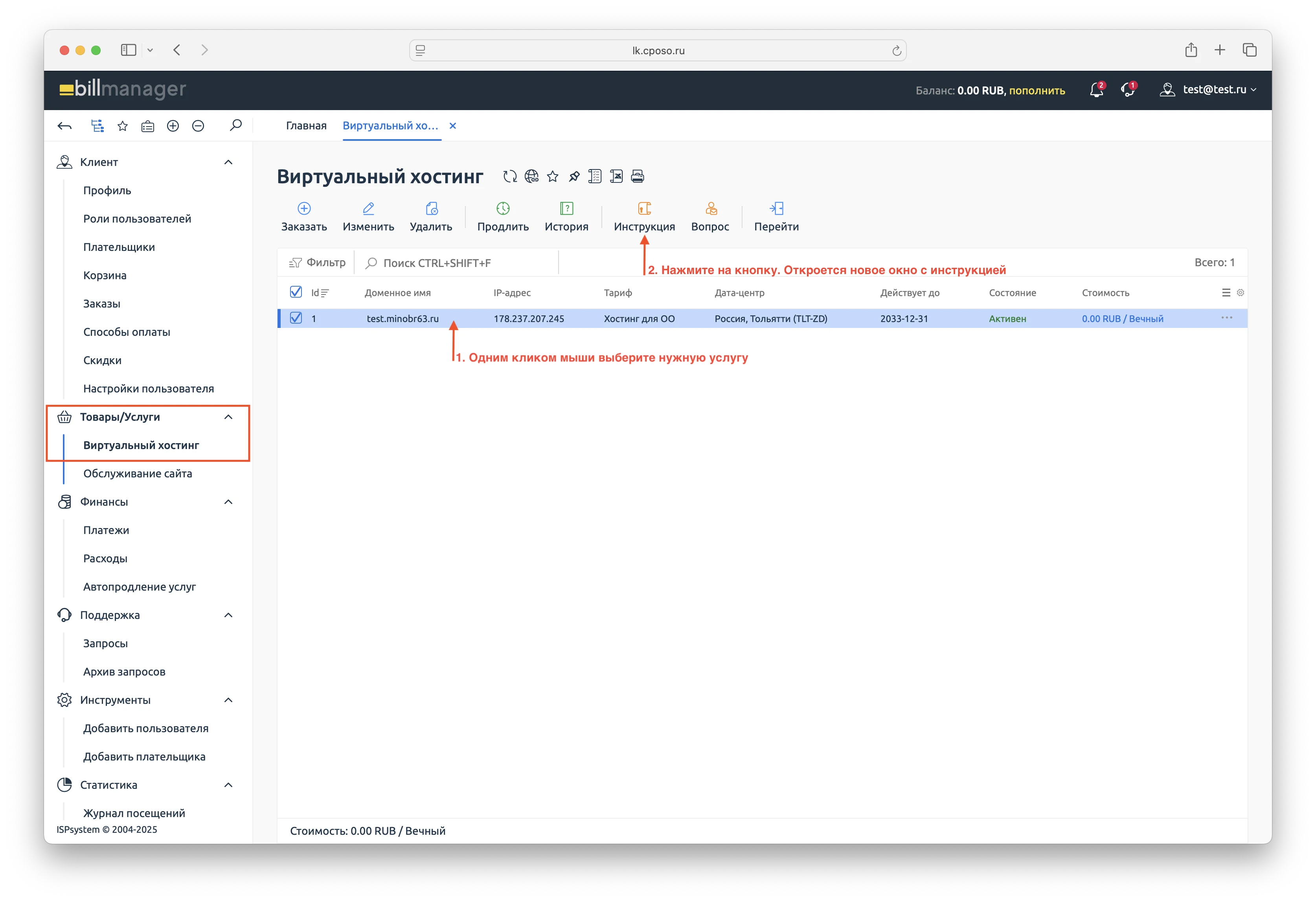Collapse the Товары/Услуги section
This screenshot has height=902, width=1316.
pos(228,417)
